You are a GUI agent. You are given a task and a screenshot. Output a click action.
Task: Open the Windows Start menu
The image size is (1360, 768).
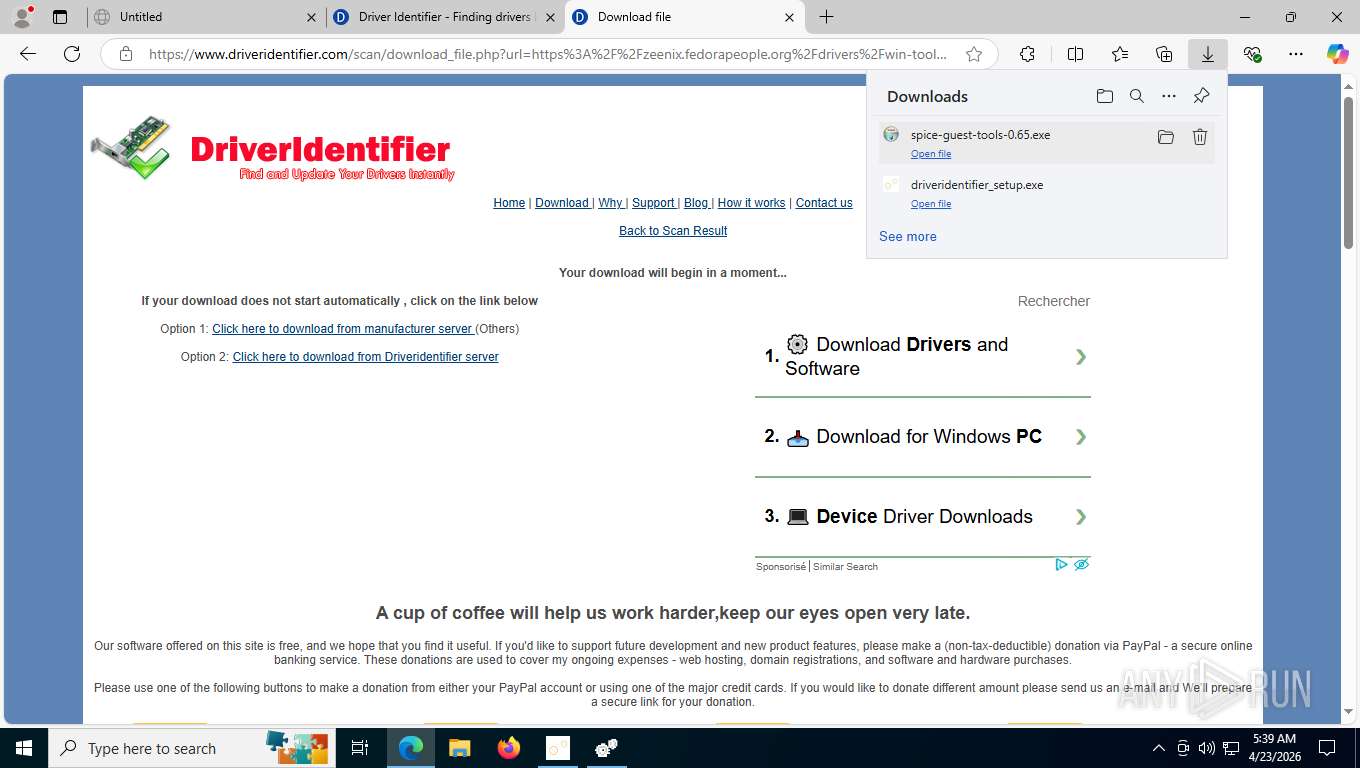point(24,748)
